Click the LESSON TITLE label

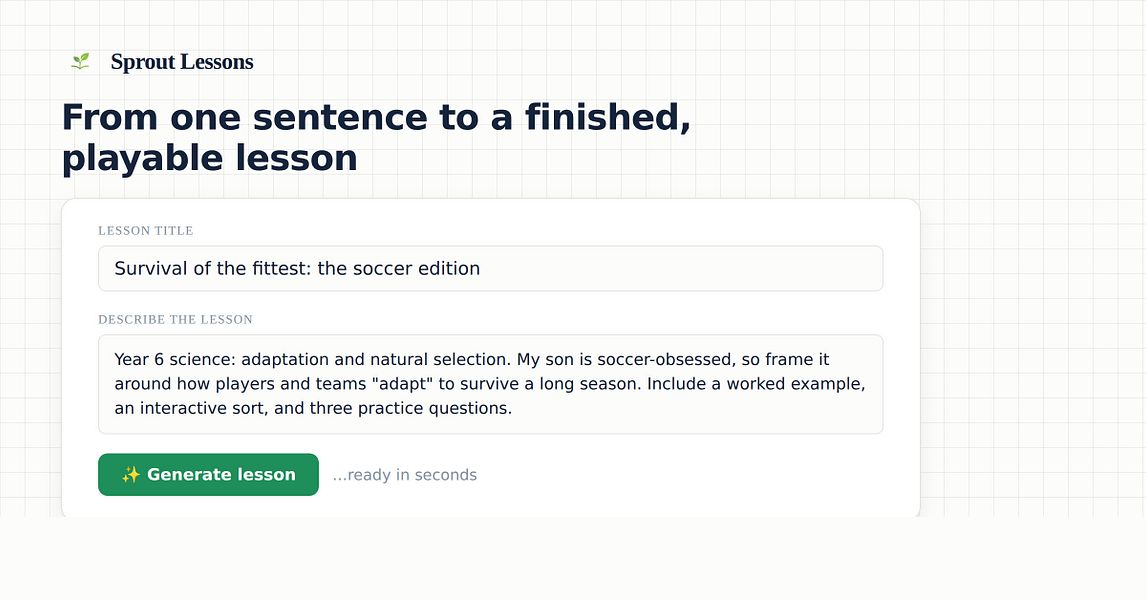tap(145, 231)
